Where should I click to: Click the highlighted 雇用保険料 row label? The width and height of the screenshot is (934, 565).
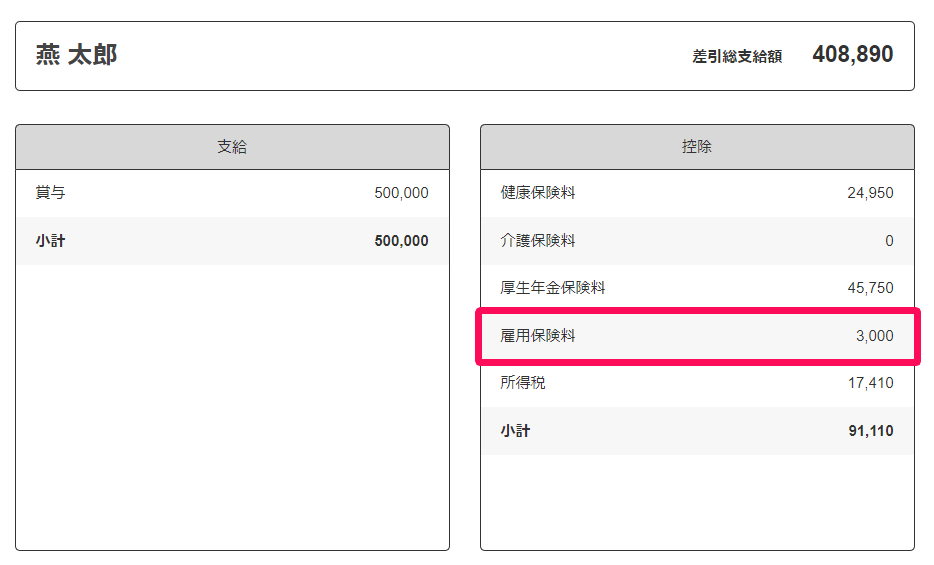click(538, 336)
